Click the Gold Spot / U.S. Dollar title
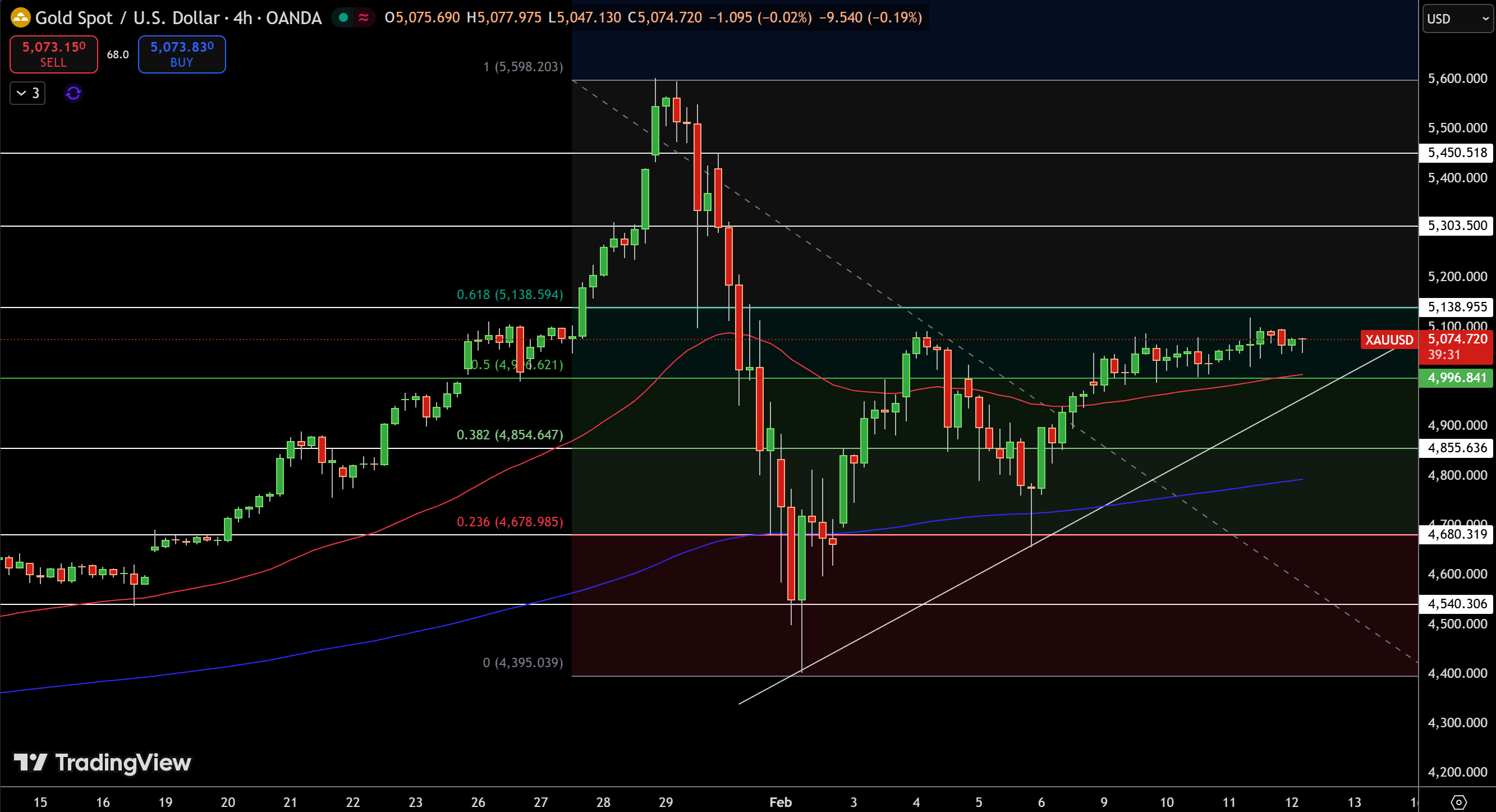Screen dimensions: 1496x812 point(127,18)
